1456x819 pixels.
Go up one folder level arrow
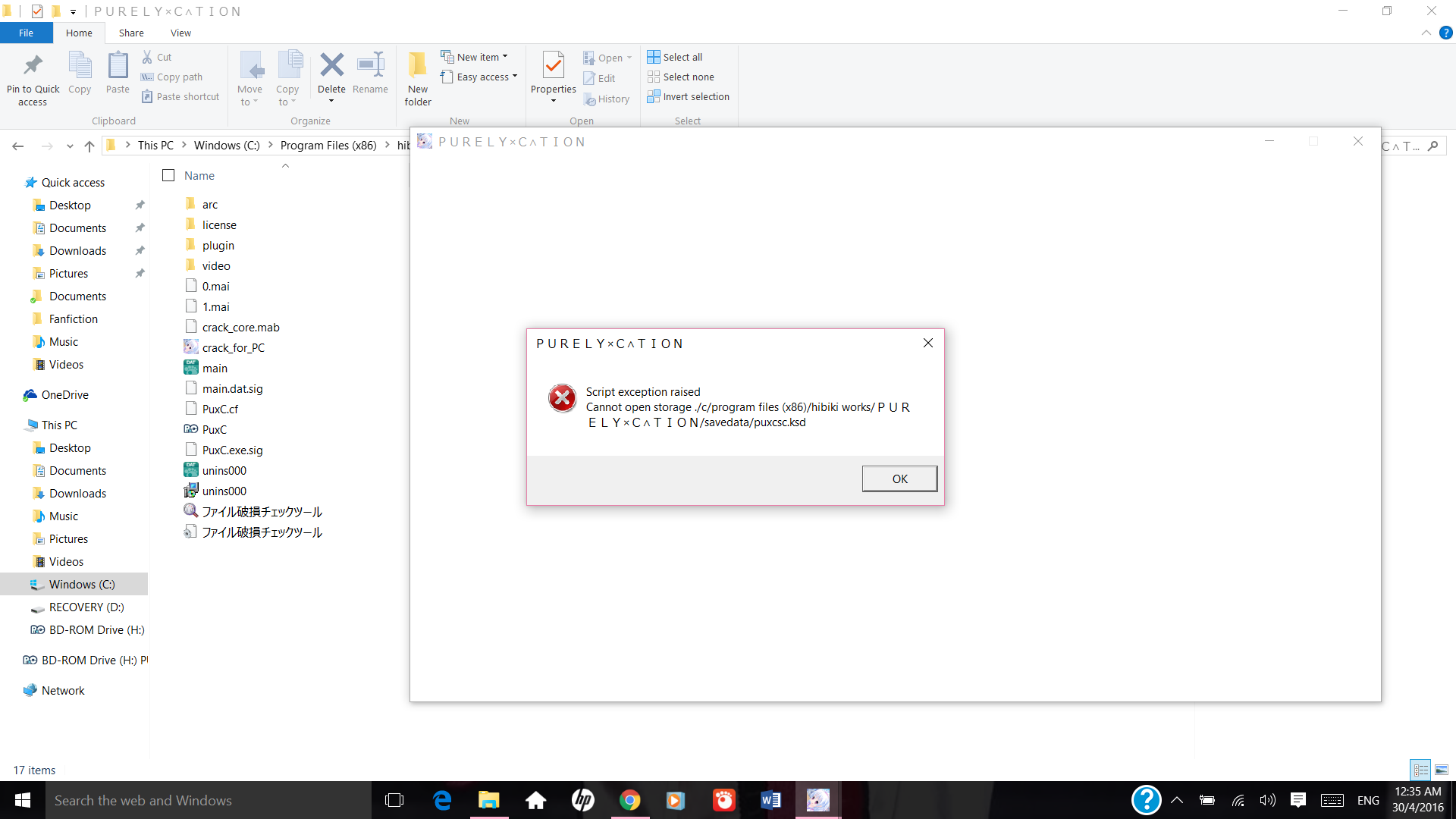[89, 146]
